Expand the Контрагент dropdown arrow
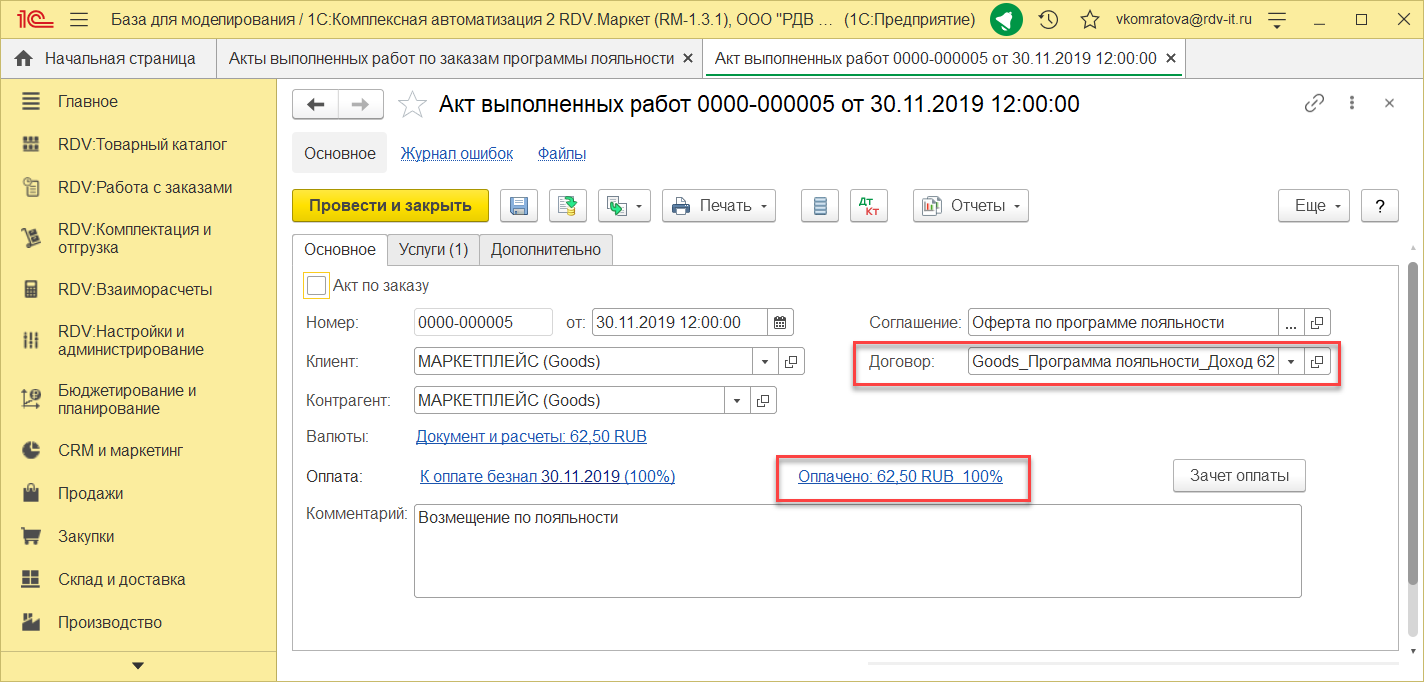This screenshot has width=1424, height=682. 737,401
